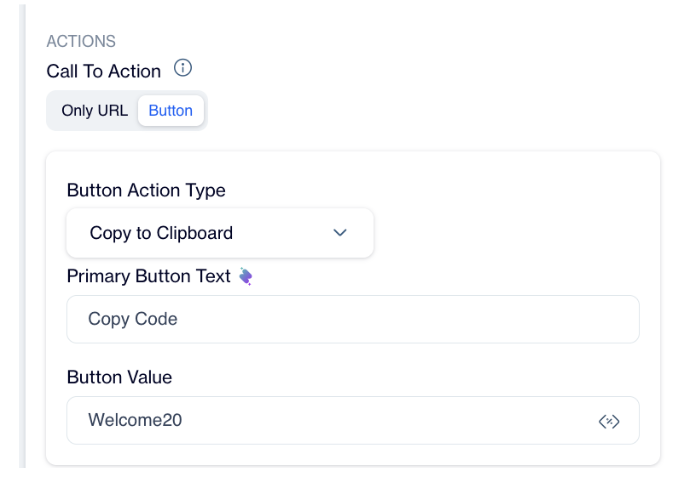Select the Only URL option
696x482 pixels.
tap(94, 111)
